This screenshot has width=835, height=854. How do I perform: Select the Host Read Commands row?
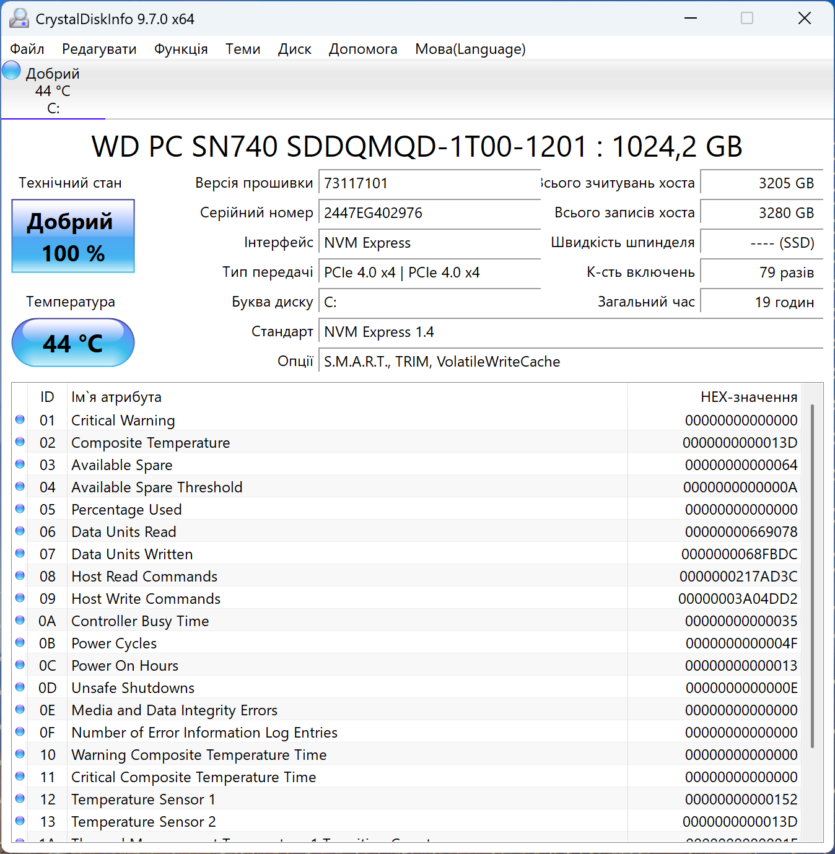coord(406,577)
